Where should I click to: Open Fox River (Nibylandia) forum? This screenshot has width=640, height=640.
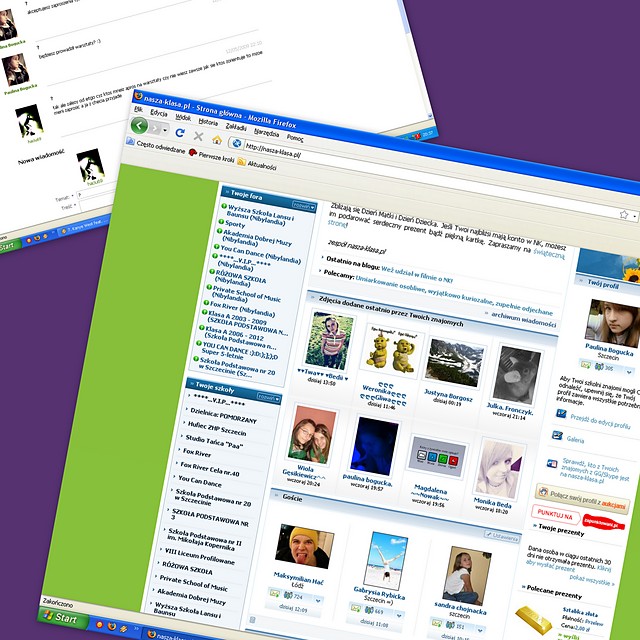pos(242,309)
